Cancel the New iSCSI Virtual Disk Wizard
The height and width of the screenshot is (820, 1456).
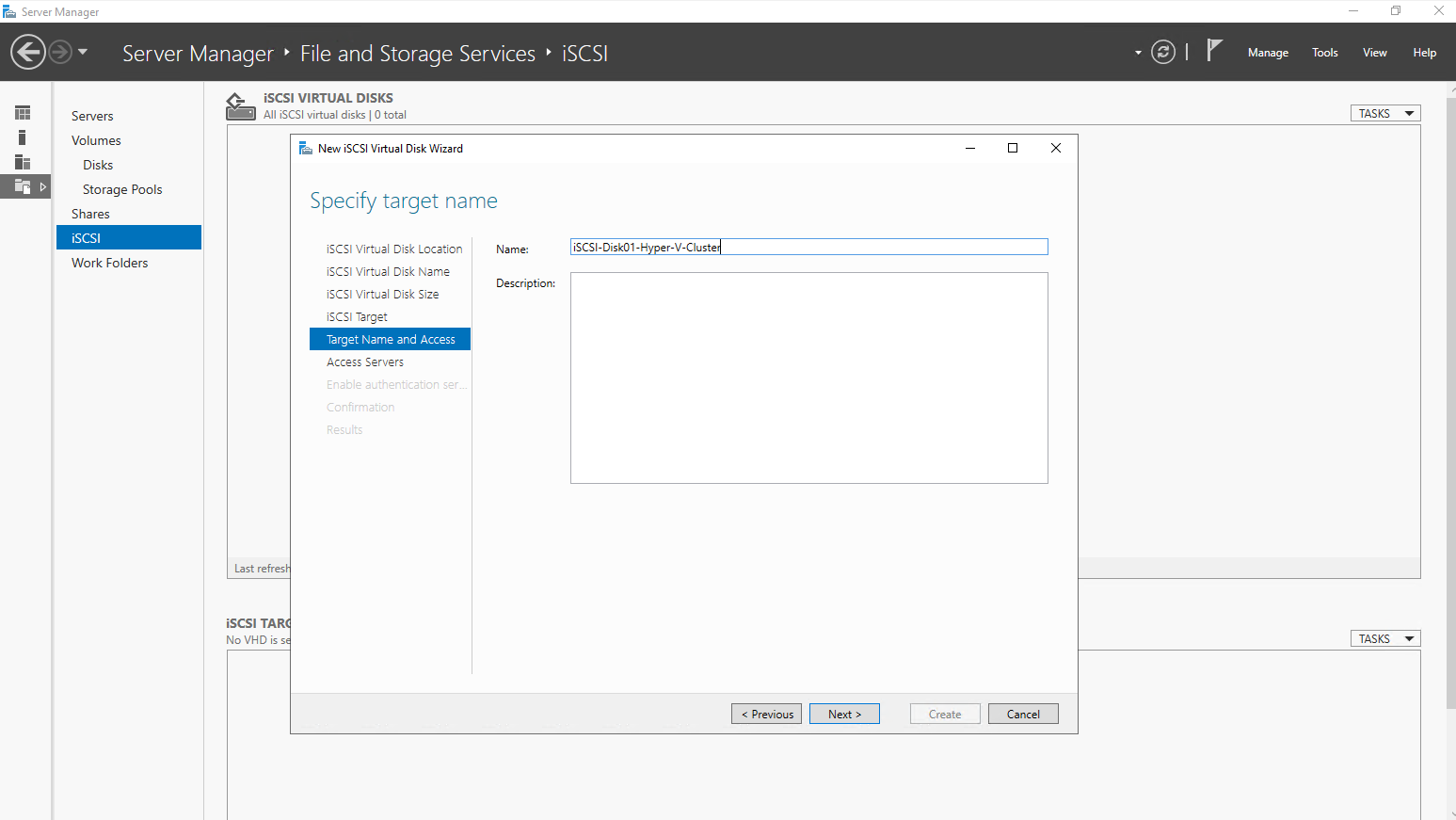[1023, 714]
